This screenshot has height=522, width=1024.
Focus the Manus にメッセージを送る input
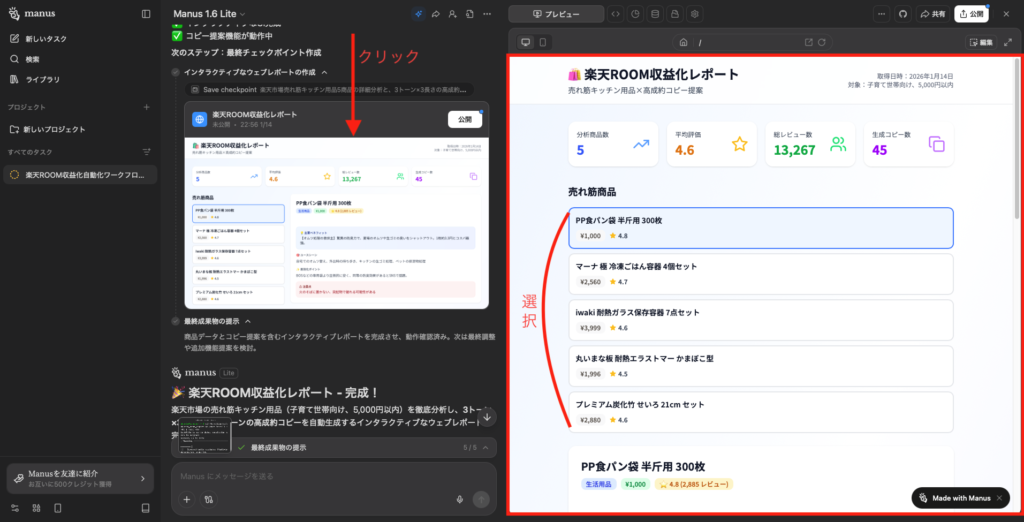[x=333, y=477]
